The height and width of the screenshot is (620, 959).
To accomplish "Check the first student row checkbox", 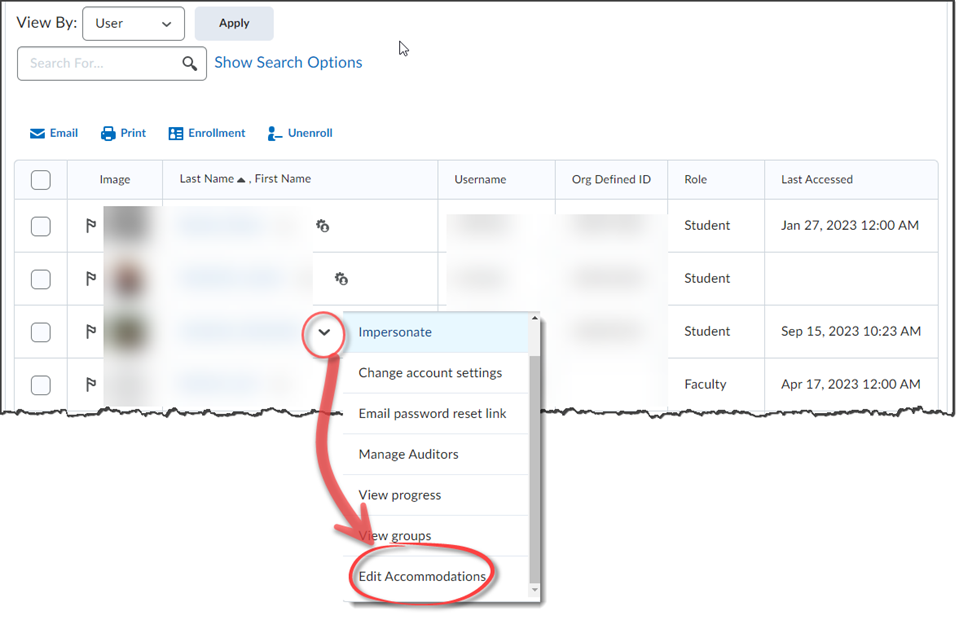I will 41,226.
